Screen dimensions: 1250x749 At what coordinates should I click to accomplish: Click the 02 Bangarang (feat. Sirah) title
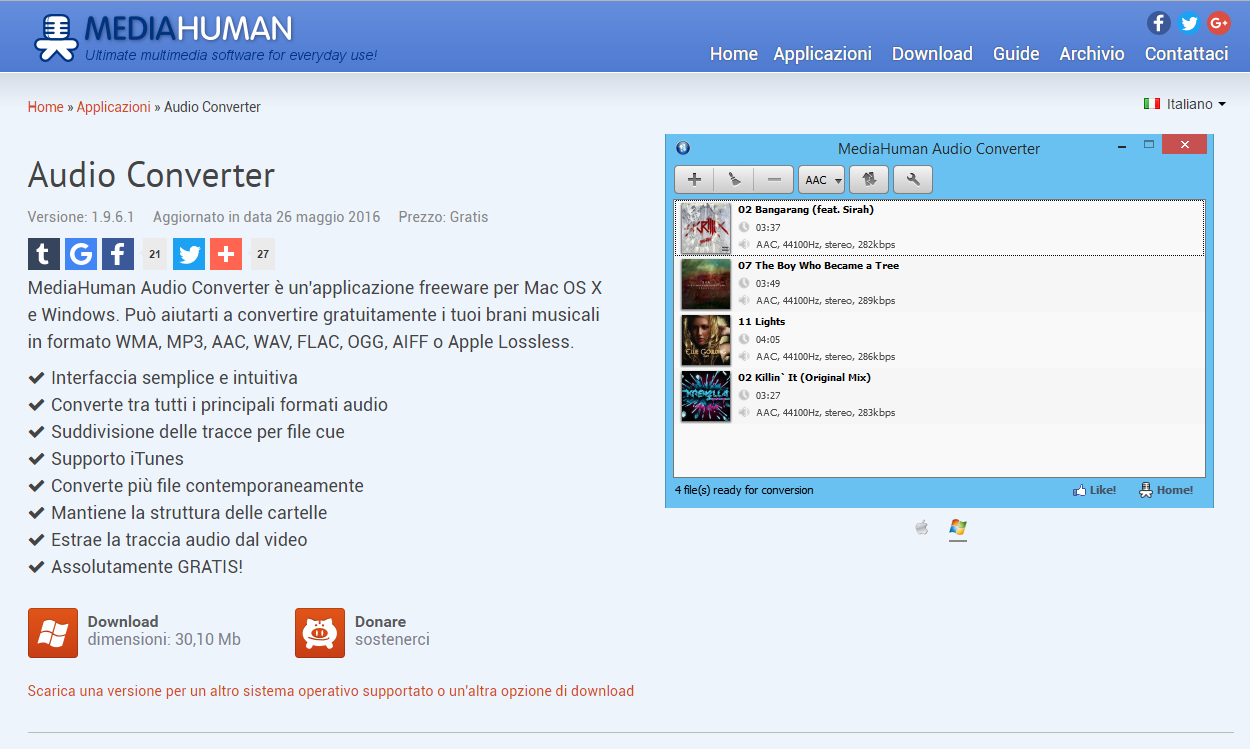click(x=806, y=210)
